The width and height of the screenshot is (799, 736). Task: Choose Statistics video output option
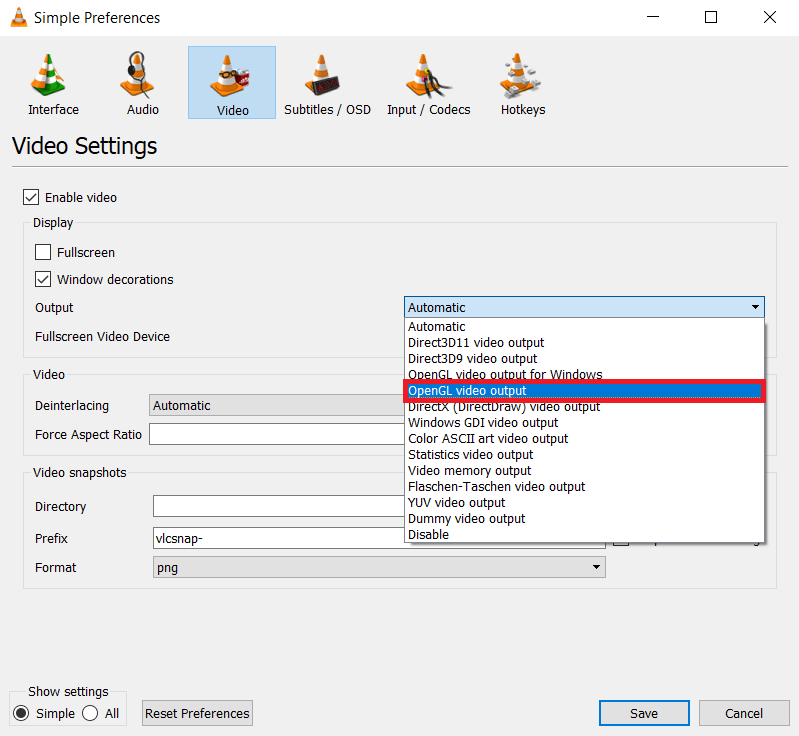click(x=584, y=455)
